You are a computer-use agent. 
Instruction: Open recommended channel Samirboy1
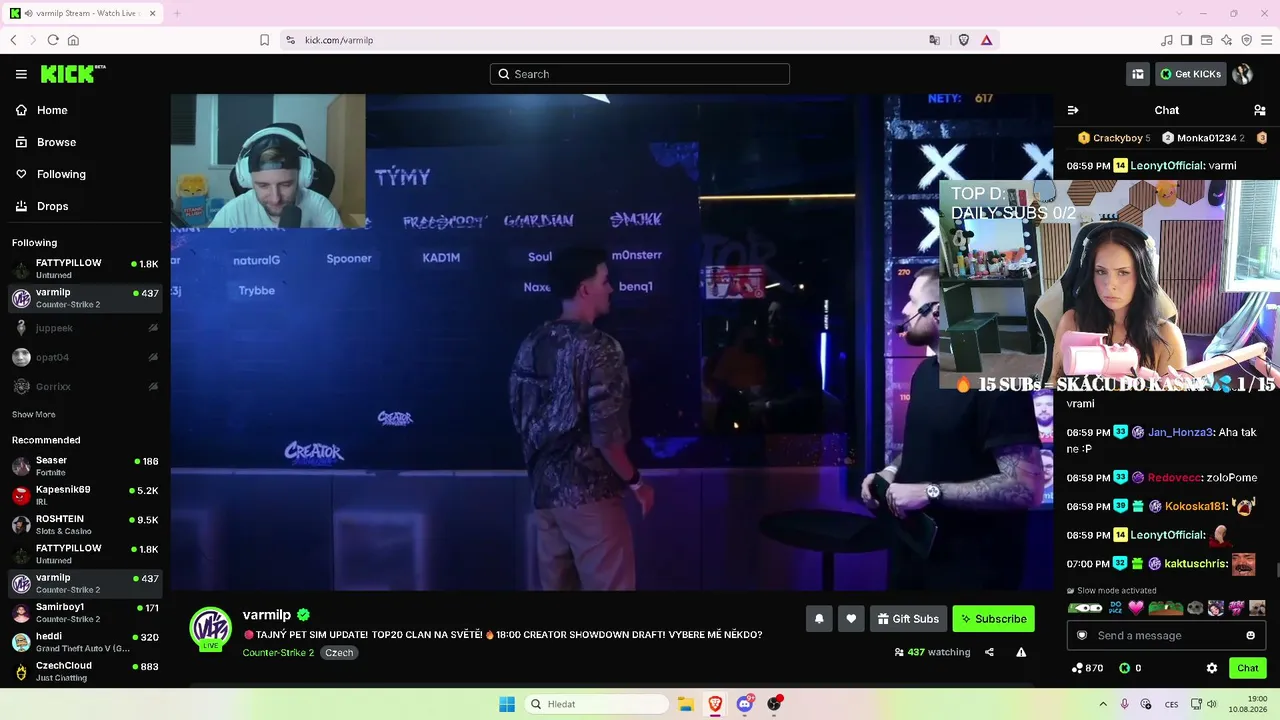(85, 612)
